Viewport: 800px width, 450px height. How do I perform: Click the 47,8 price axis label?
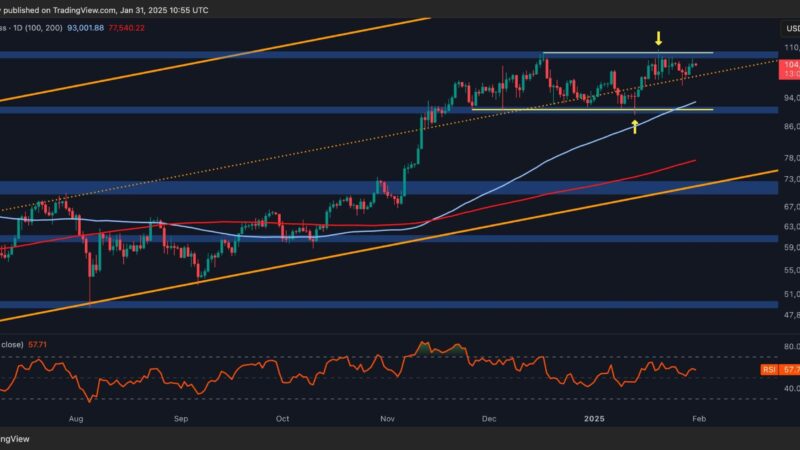(792, 315)
